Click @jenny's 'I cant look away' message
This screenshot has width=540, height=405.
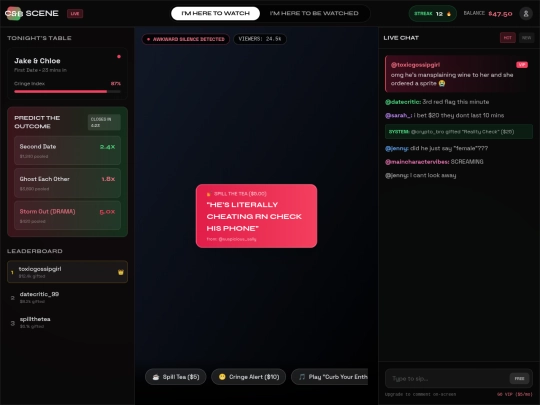coord(420,175)
